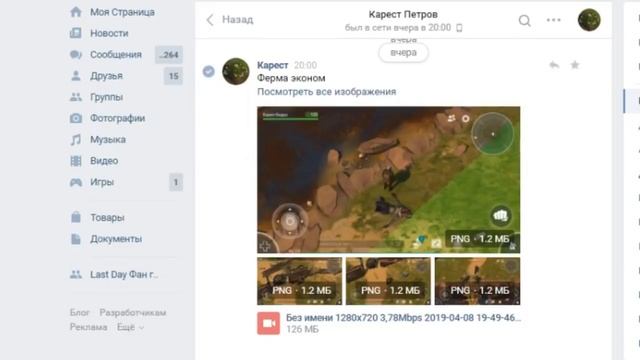Click the 126 МБ file size text
The height and width of the screenshot is (360, 640).
302,329
